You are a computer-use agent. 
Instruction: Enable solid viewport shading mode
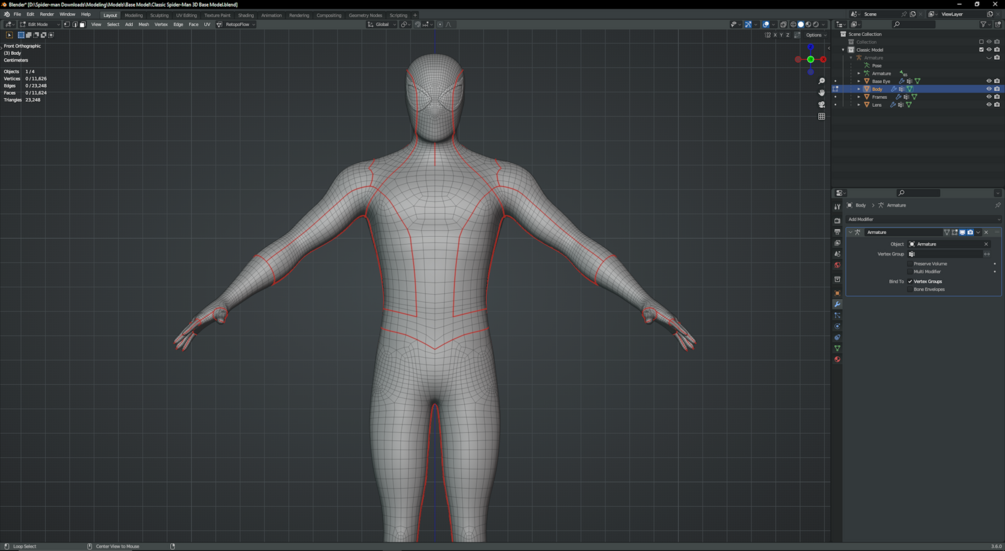pos(801,24)
